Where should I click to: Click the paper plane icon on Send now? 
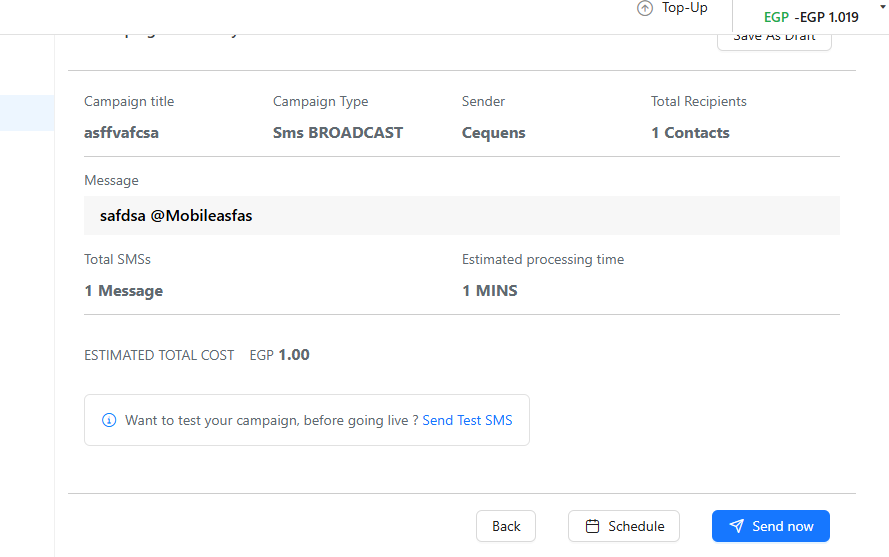736,526
